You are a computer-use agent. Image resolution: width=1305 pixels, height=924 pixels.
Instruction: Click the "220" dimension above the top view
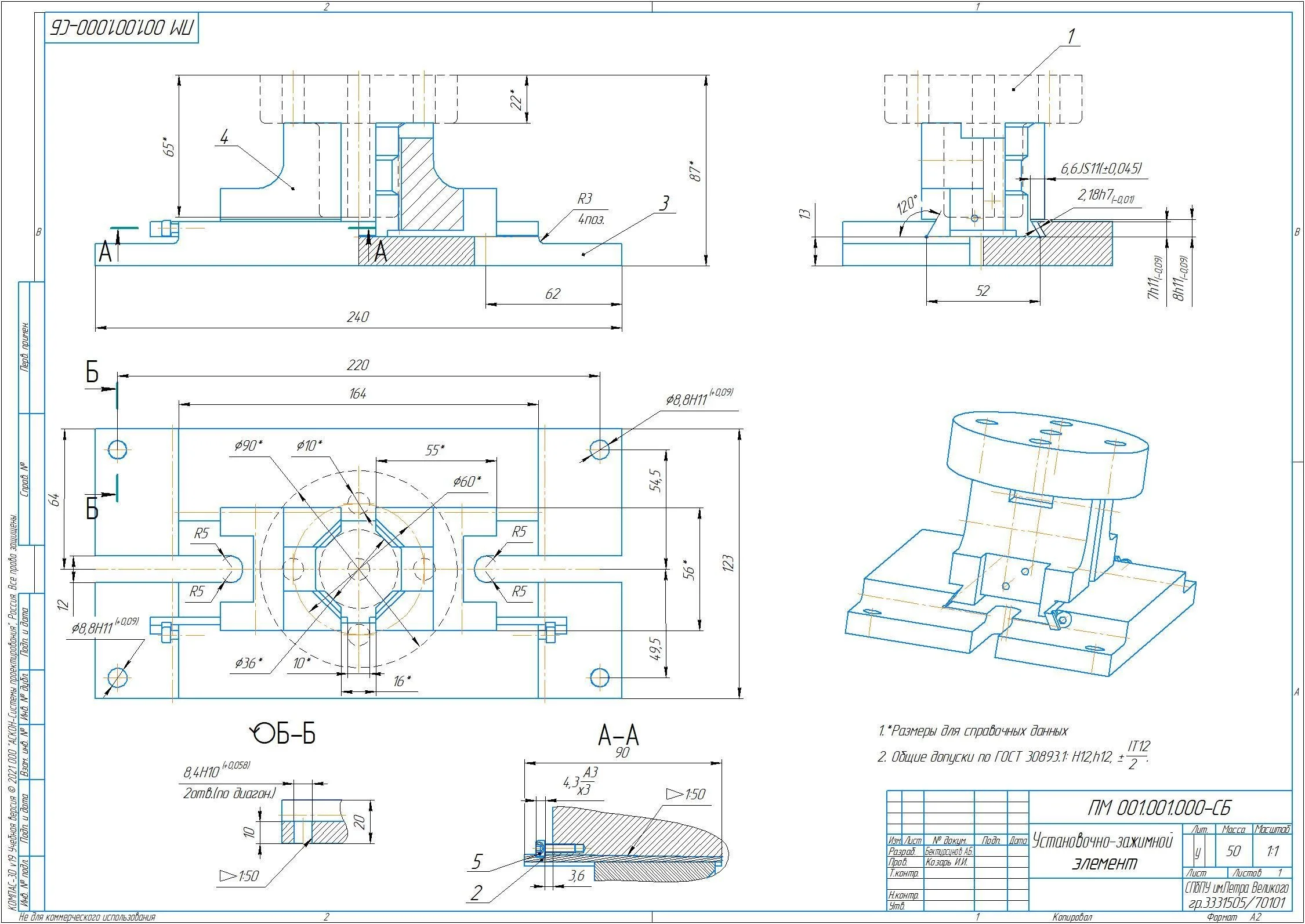tap(358, 365)
